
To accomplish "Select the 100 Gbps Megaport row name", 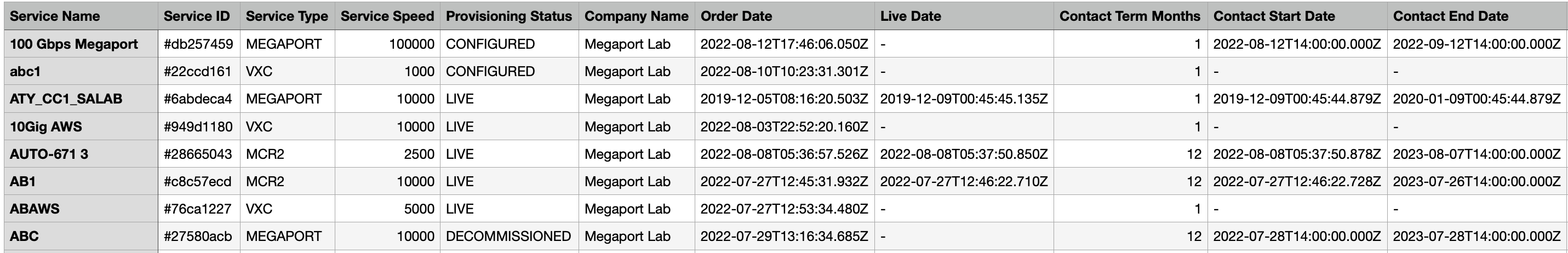I will (x=73, y=44).
